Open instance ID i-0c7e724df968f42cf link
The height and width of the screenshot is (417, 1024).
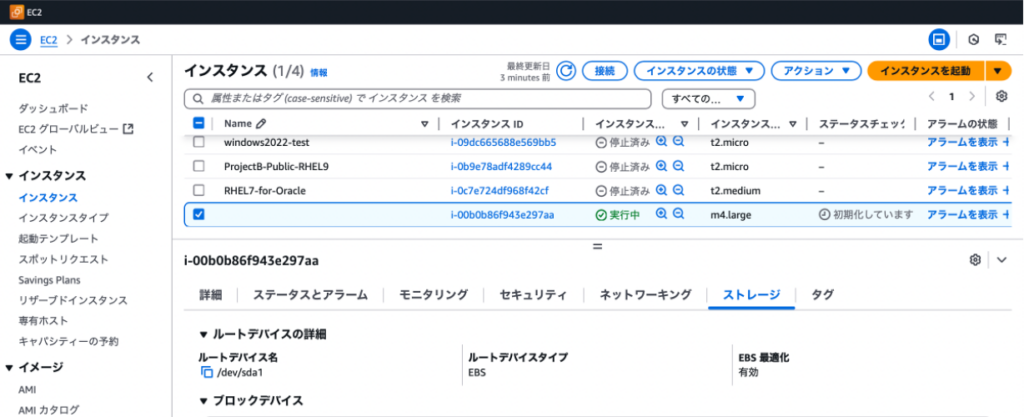(500, 191)
